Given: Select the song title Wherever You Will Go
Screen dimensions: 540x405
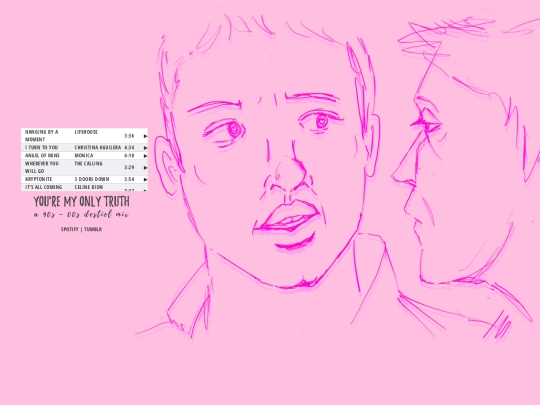Looking at the screenshot, I should coord(42,167).
